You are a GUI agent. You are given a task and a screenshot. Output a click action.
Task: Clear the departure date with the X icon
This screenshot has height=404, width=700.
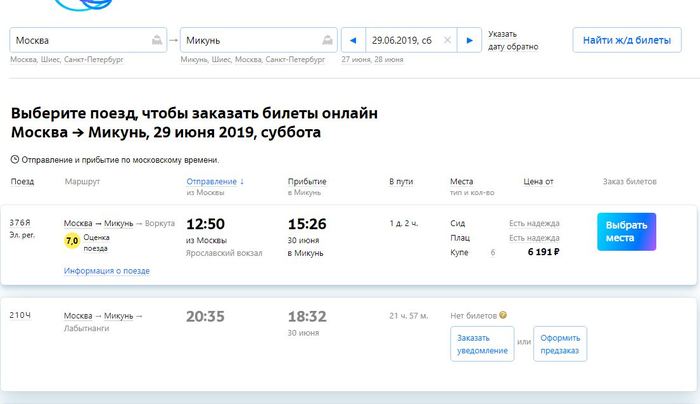point(446,40)
